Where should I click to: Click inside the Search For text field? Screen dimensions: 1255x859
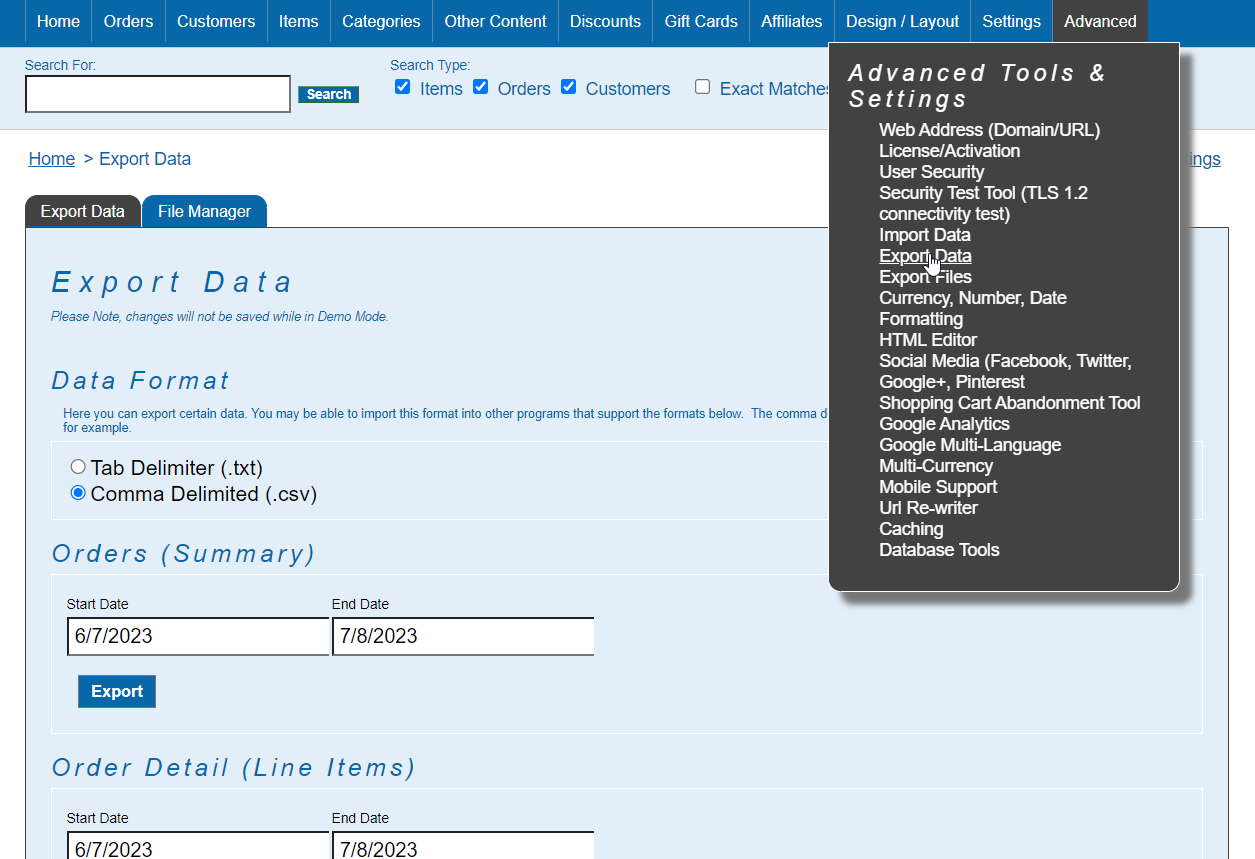(157, 94)
